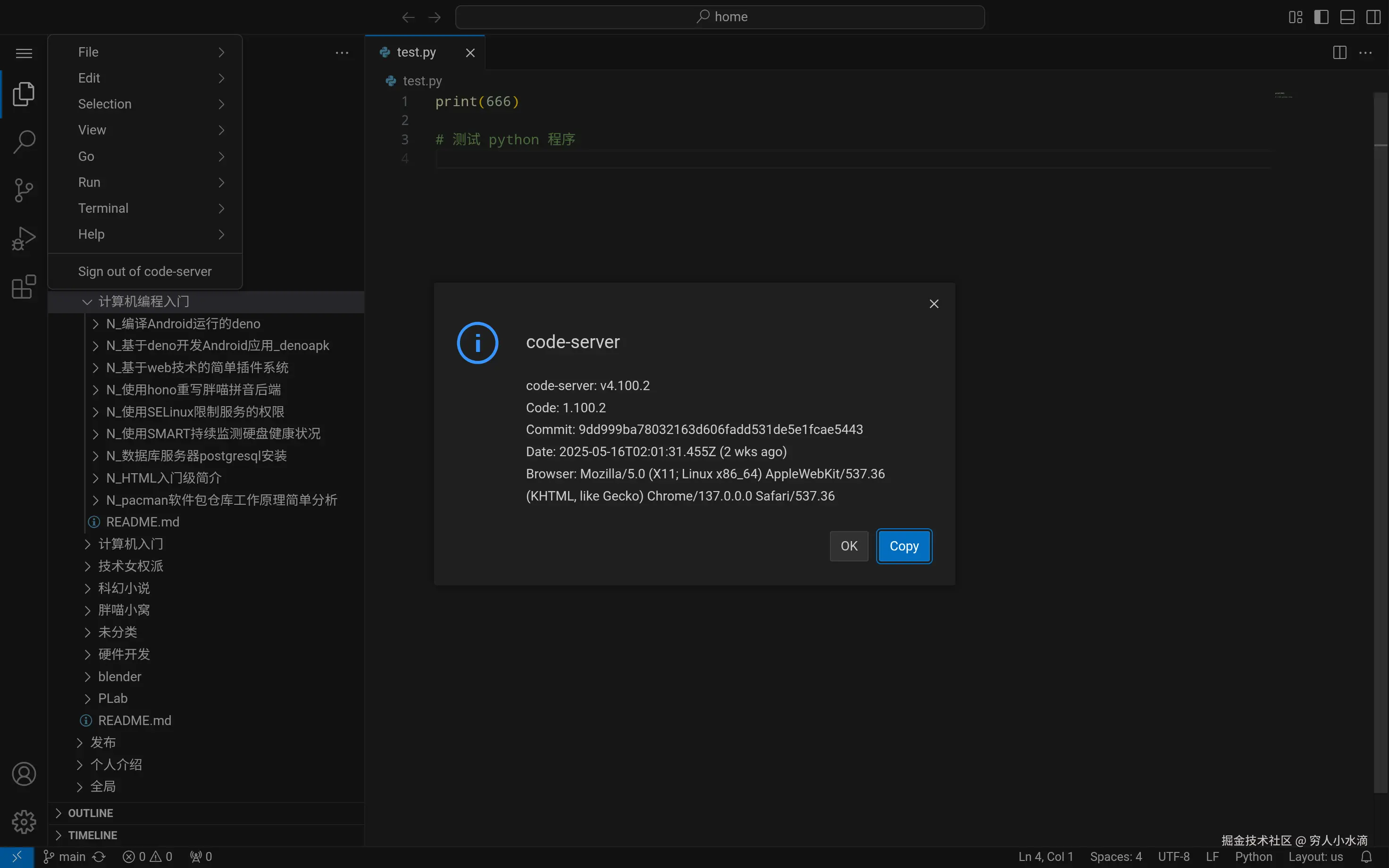
Task: Open the Extensions view
Action: [24, 286]
